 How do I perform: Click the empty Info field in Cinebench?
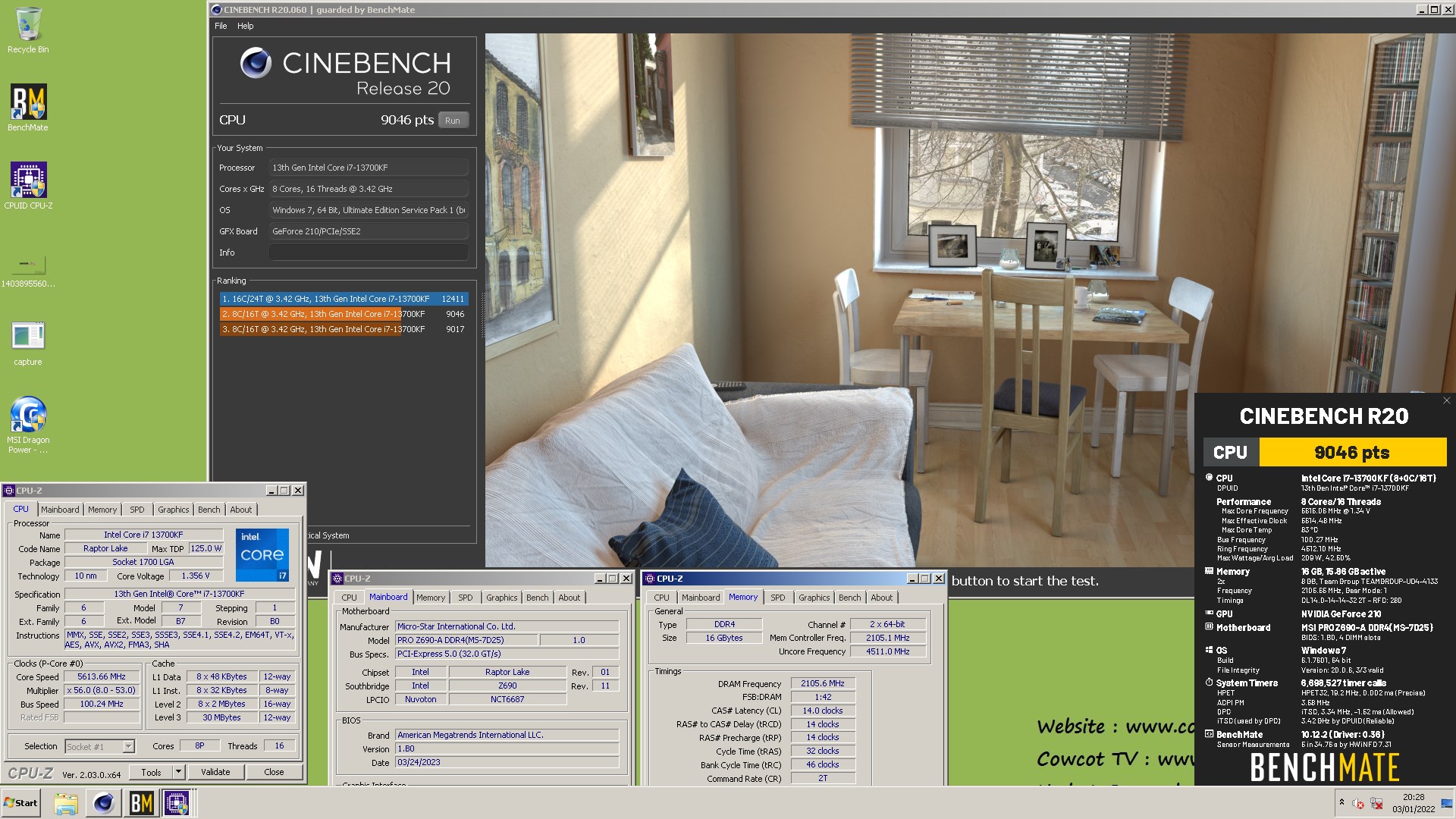(369, 253)
